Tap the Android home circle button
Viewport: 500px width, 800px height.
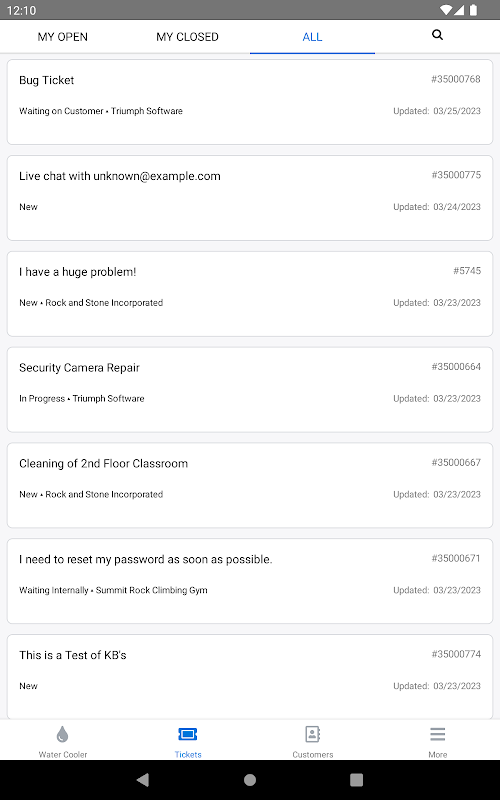250,780
